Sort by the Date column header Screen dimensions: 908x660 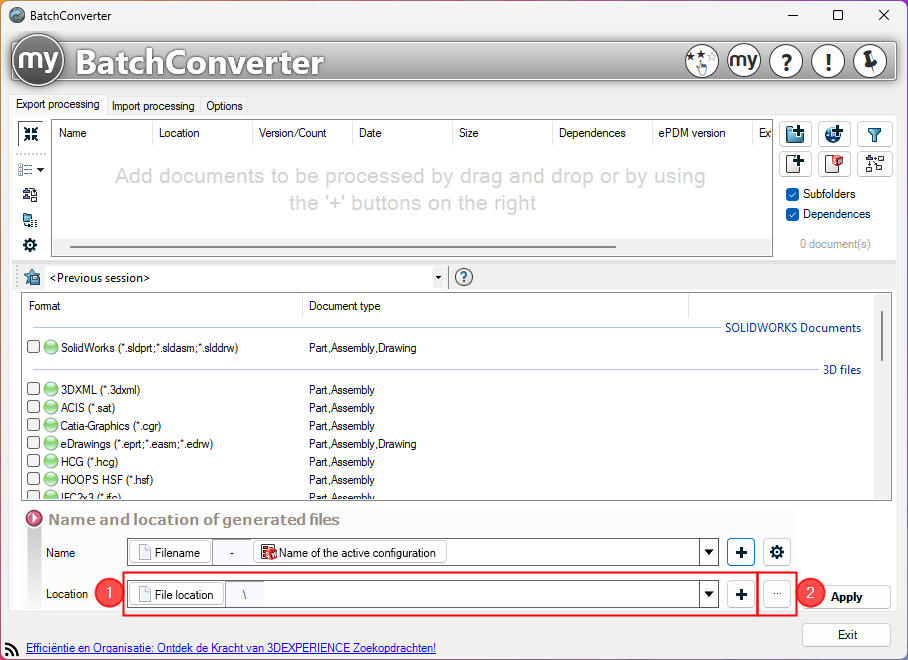[402, 133]
